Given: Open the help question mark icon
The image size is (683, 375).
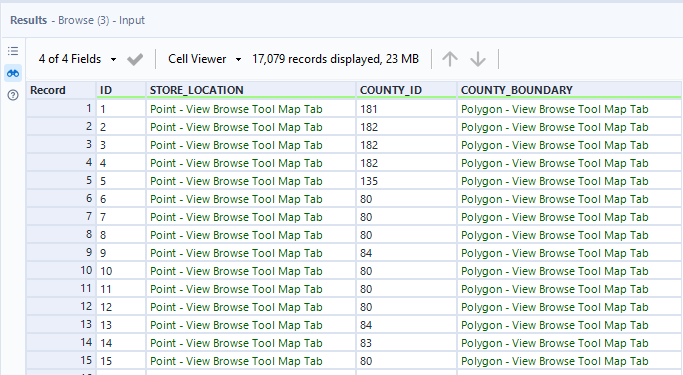Looking at the screenshot, I should 13,95.
